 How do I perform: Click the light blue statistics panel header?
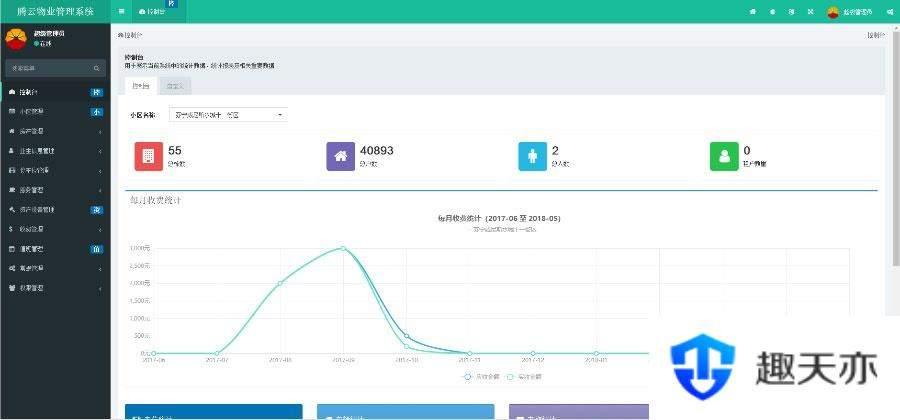[x=405, y=412]
